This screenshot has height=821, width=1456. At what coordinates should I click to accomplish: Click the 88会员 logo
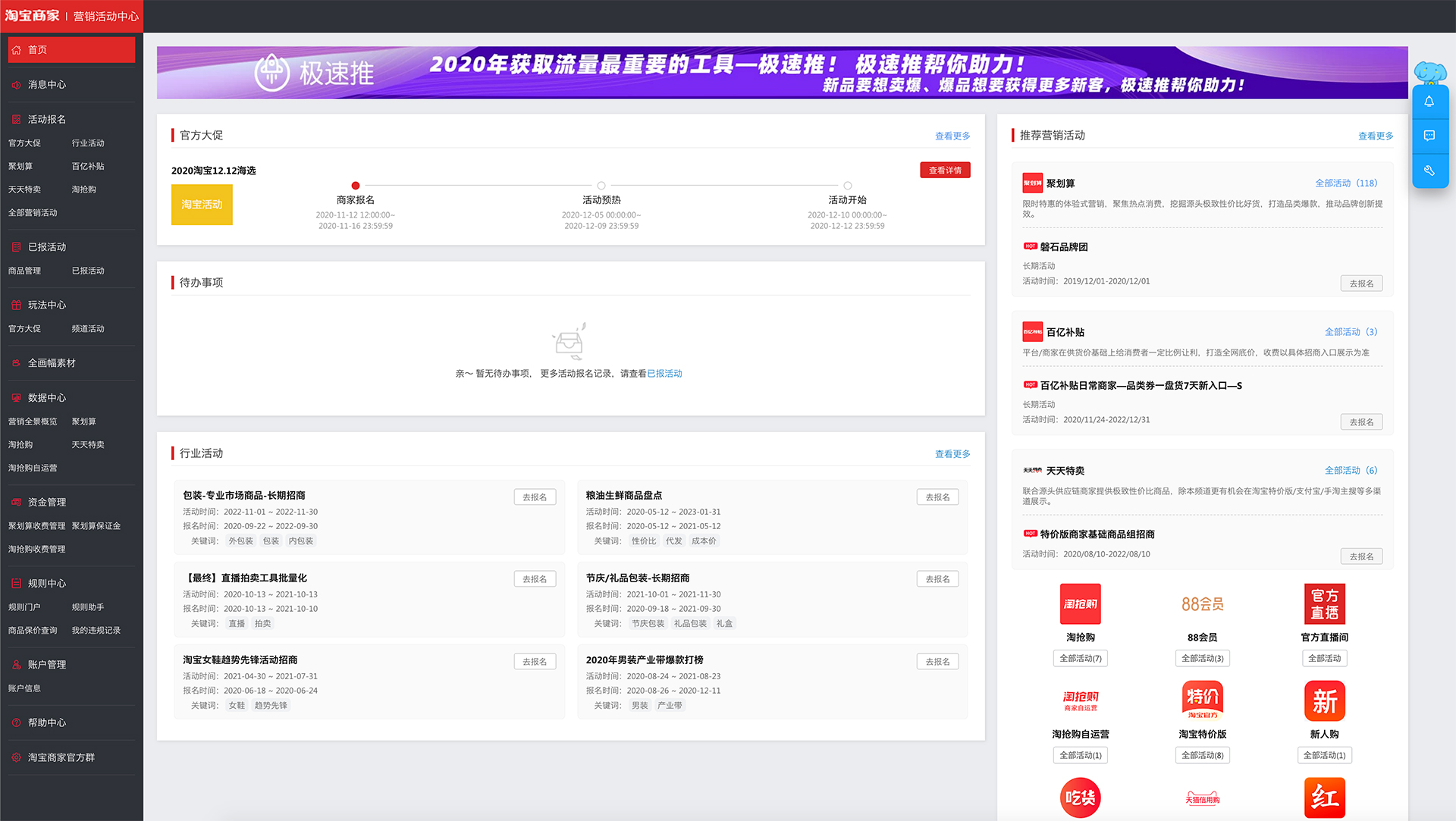[1203, 604]
